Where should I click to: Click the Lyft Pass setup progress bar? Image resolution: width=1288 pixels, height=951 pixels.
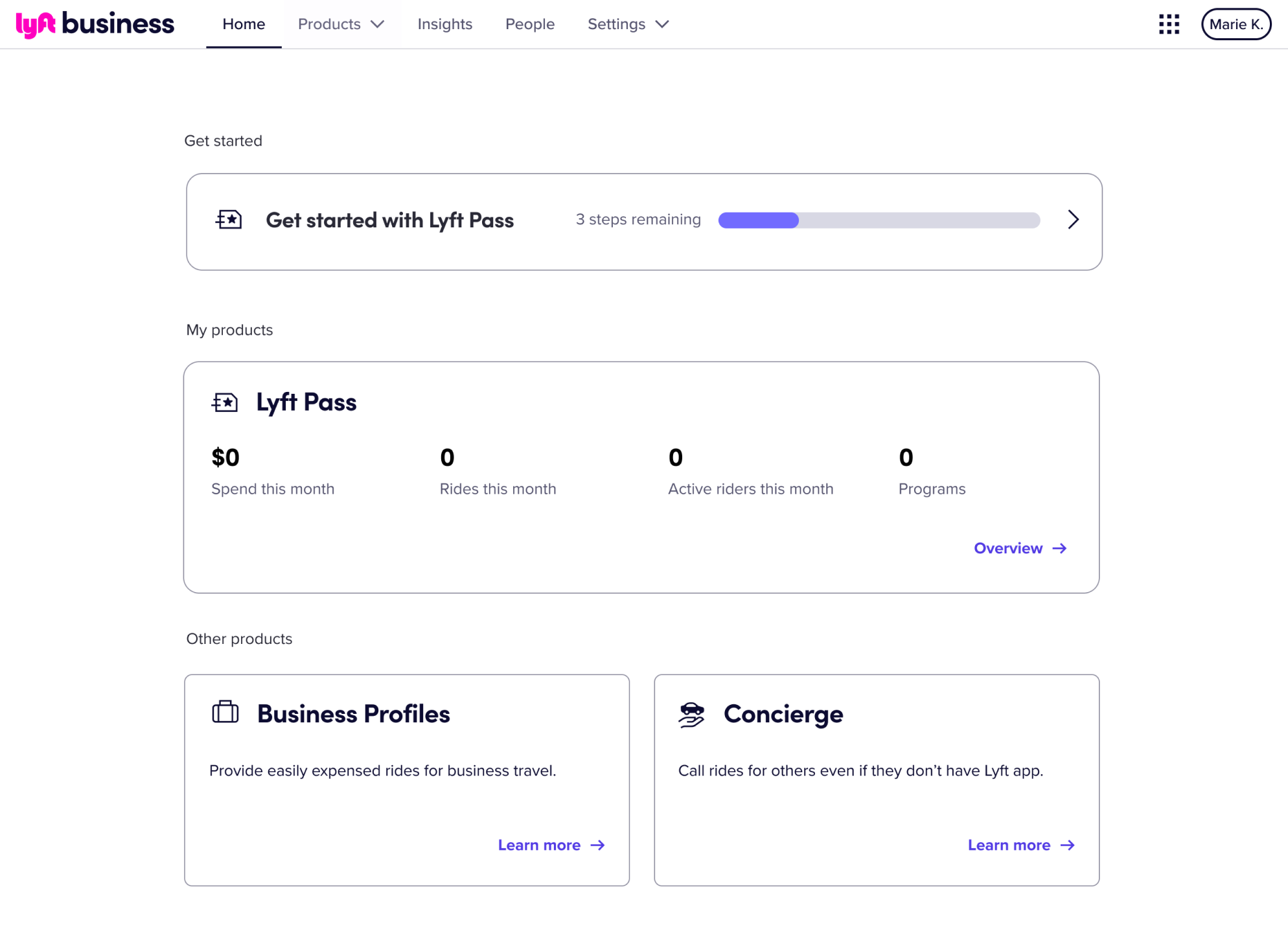879,220
